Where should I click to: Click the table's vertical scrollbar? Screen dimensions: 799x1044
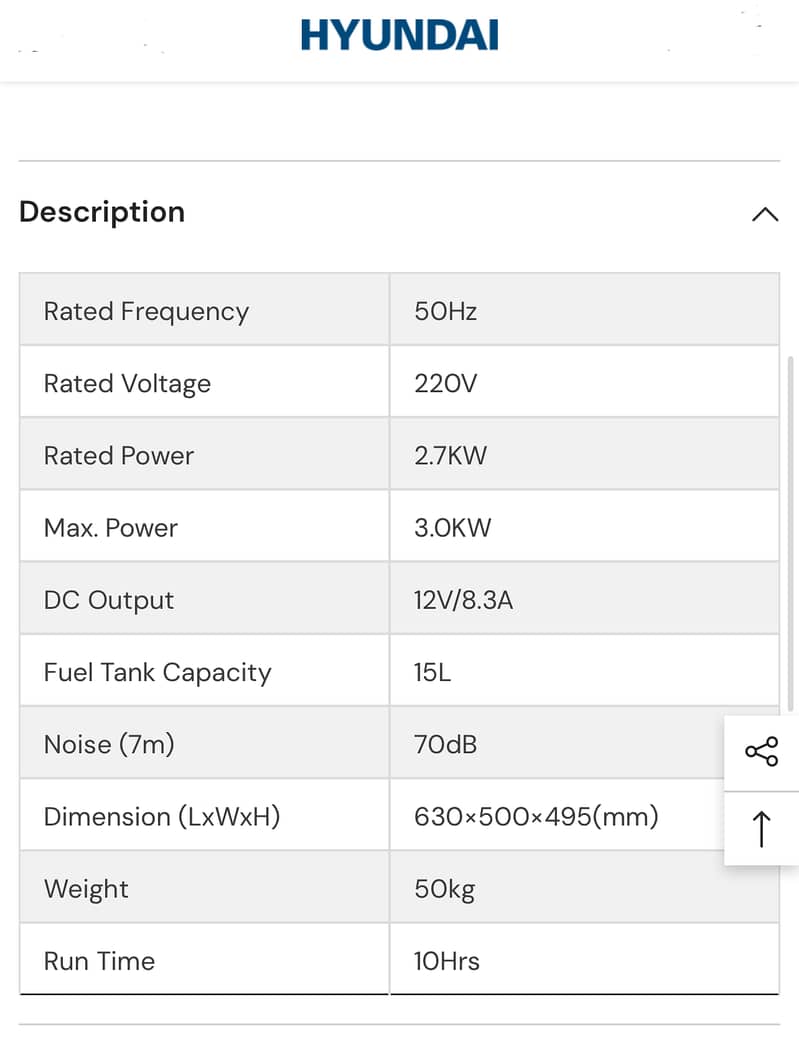pos(790,534)
